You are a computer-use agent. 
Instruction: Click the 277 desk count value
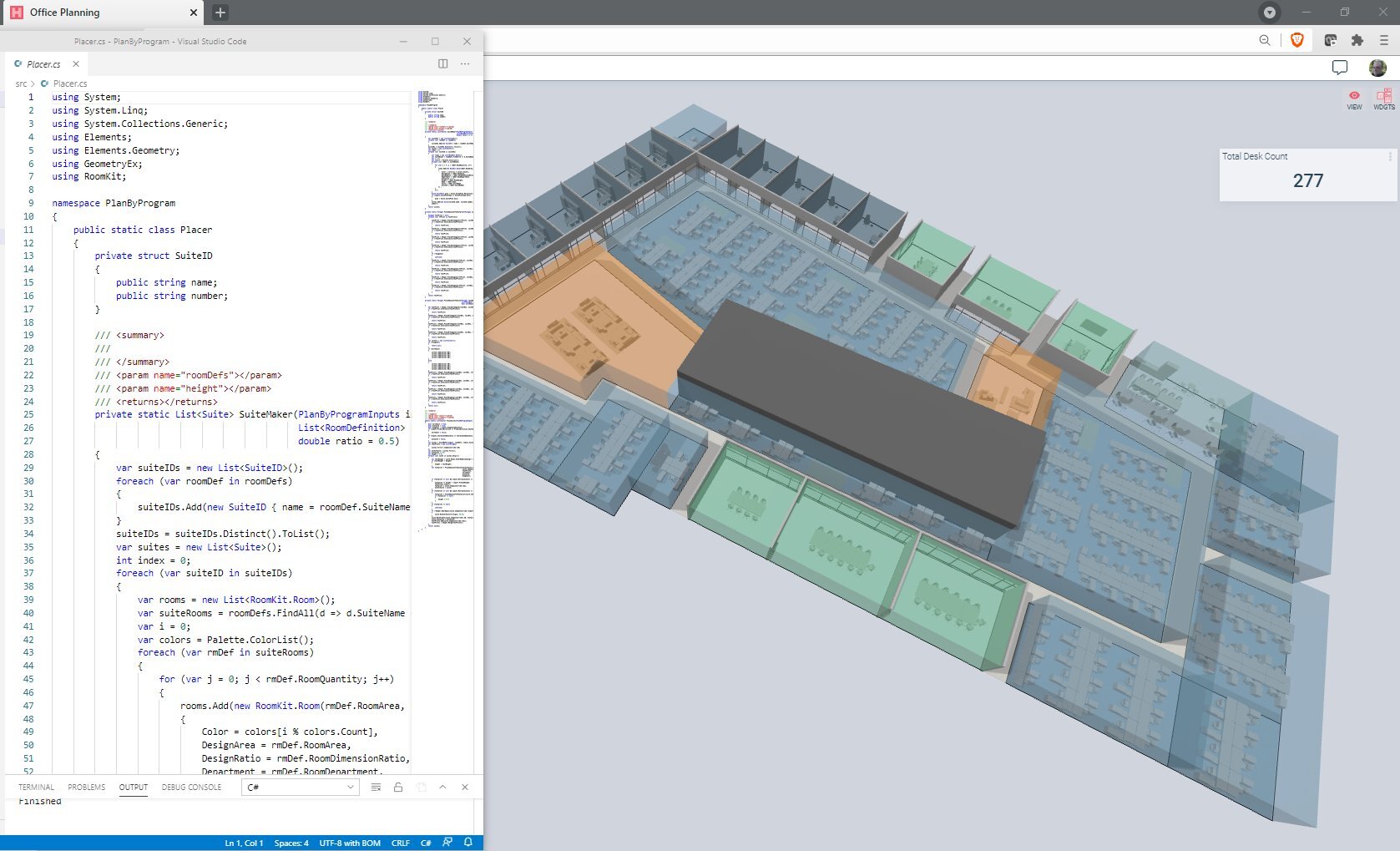(x=1308, y=180)
